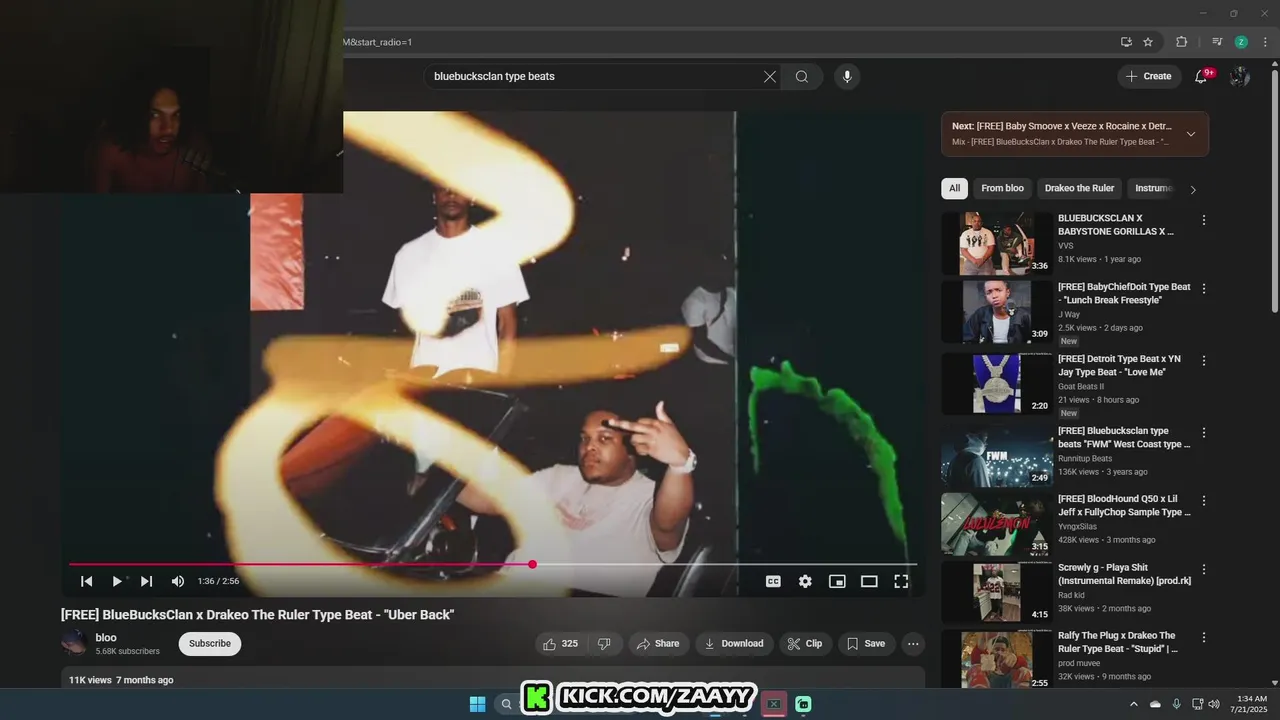The height and width of the screenshot is (720, 1280).
Task: Open FWM West Coast type beat title
Action: (1124, 437)
